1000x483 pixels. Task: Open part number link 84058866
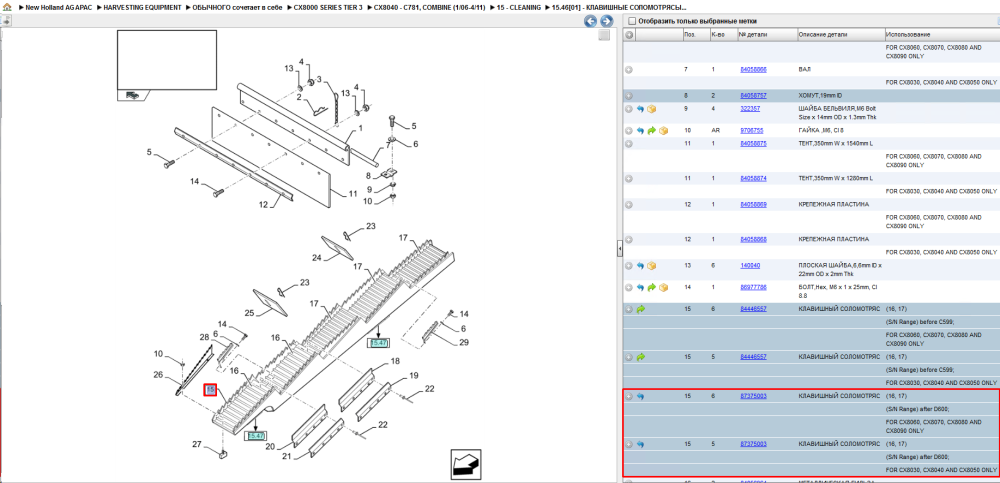tap(753, 69)
